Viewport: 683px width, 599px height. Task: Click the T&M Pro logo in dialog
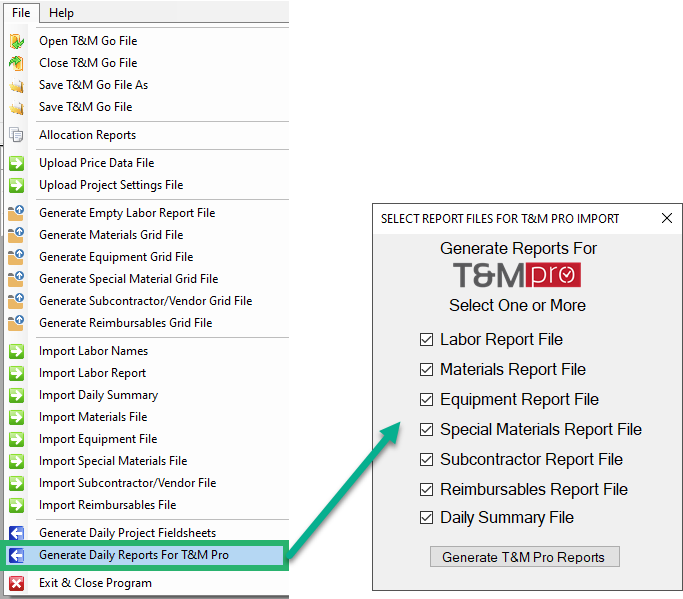517,275
